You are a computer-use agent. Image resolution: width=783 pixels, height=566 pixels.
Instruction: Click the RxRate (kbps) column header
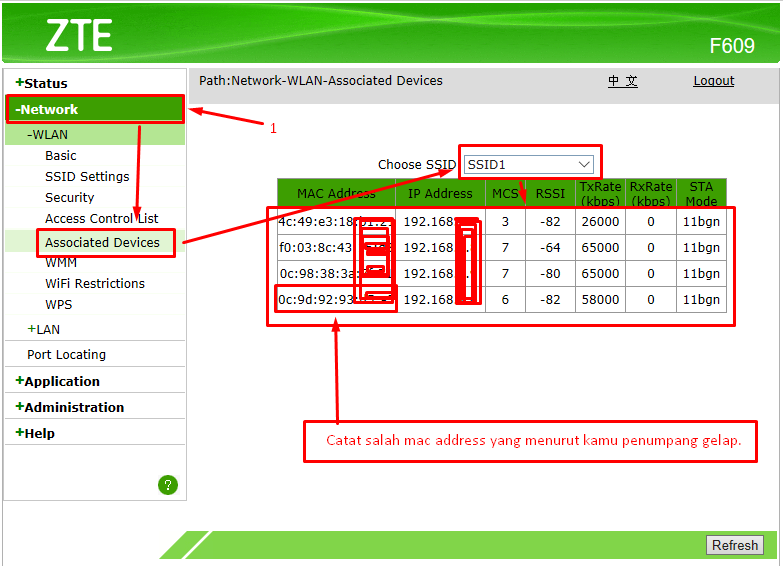651,193
